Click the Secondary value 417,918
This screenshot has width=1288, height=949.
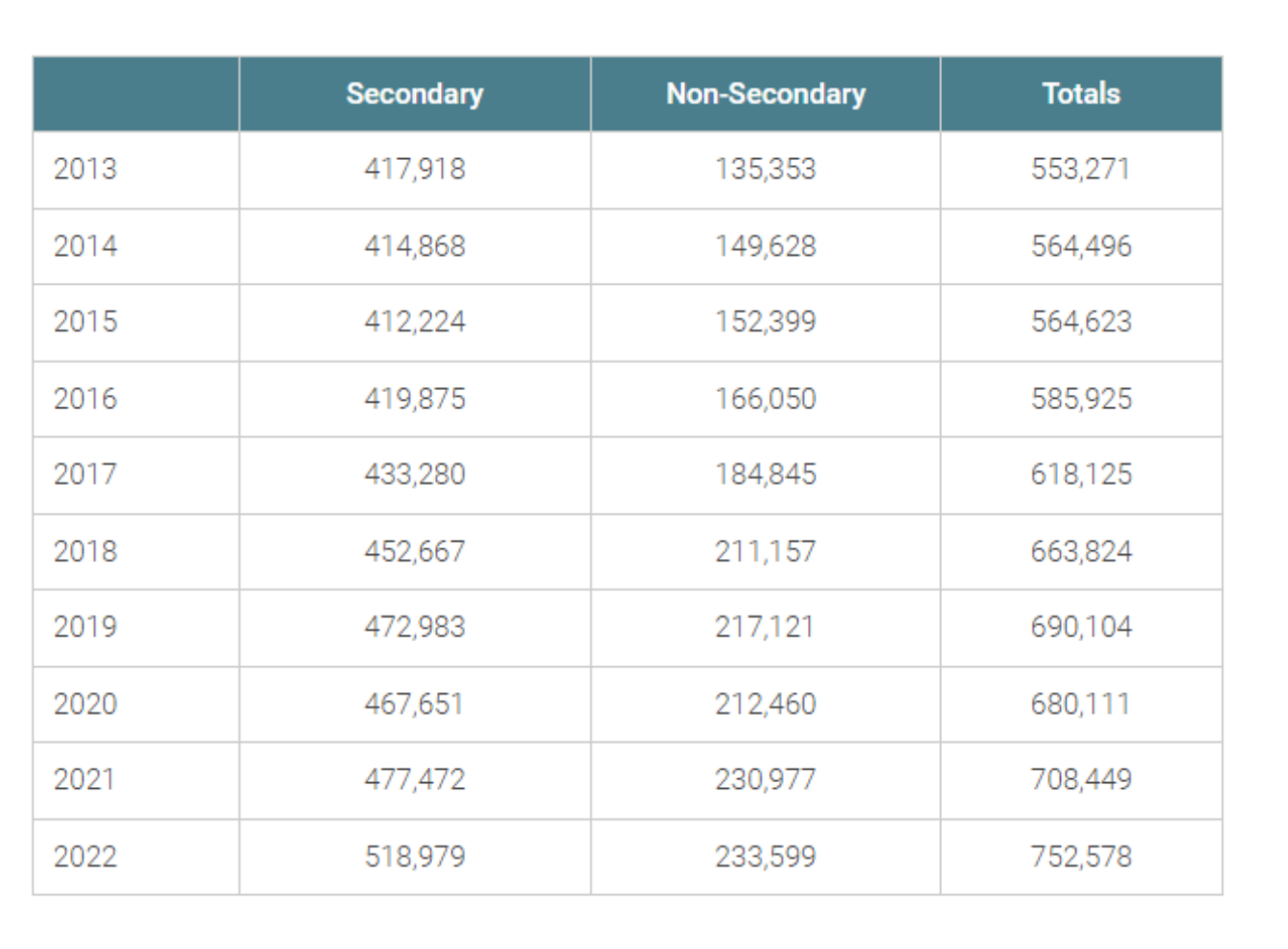point(414,170)
